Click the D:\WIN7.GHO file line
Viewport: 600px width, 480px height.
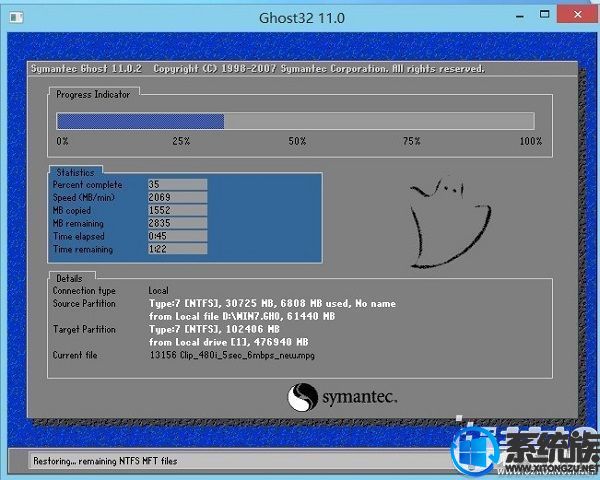242,316
